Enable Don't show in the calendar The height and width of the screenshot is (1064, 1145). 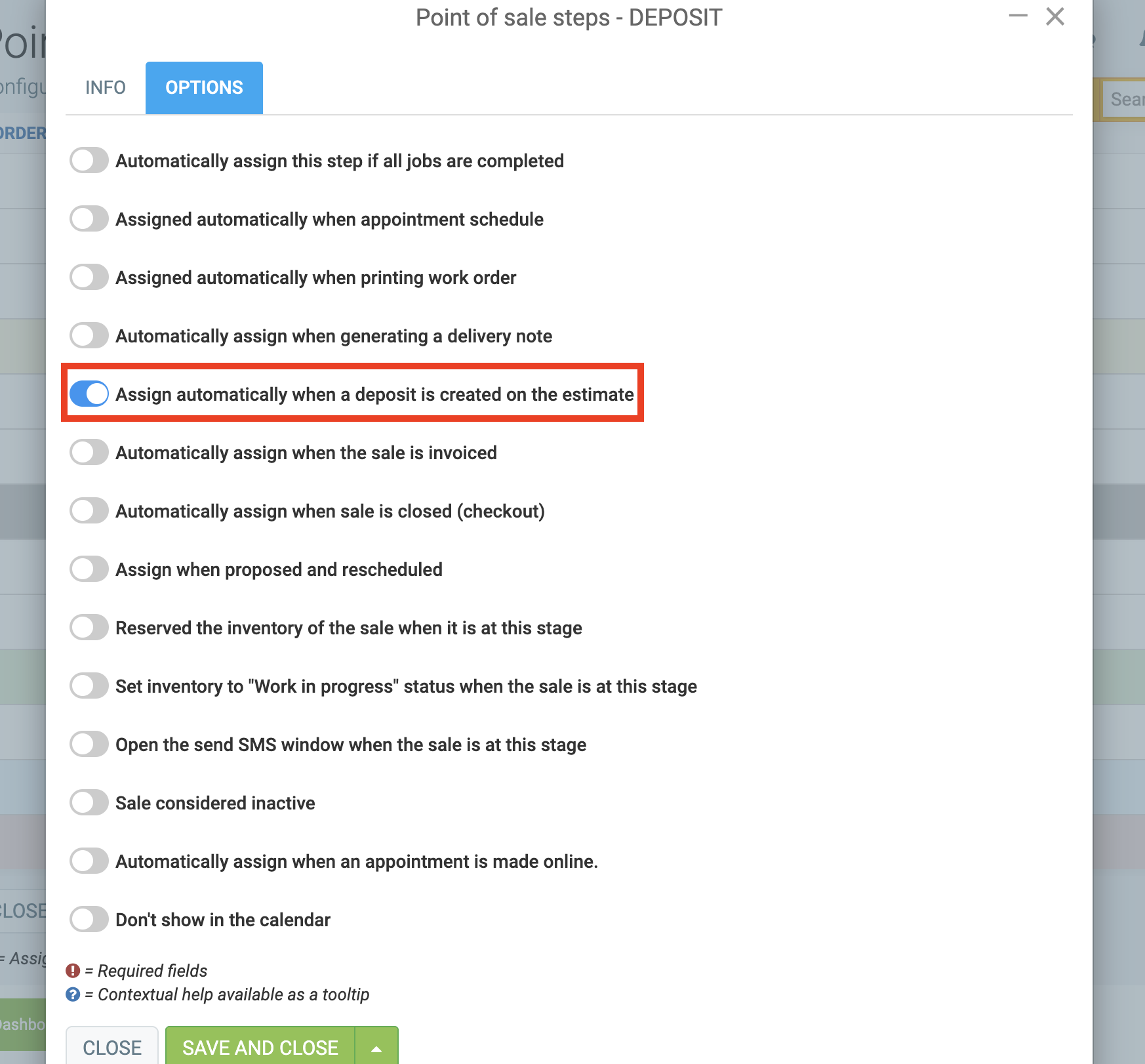pyautogui.click(x=89, y=919)
